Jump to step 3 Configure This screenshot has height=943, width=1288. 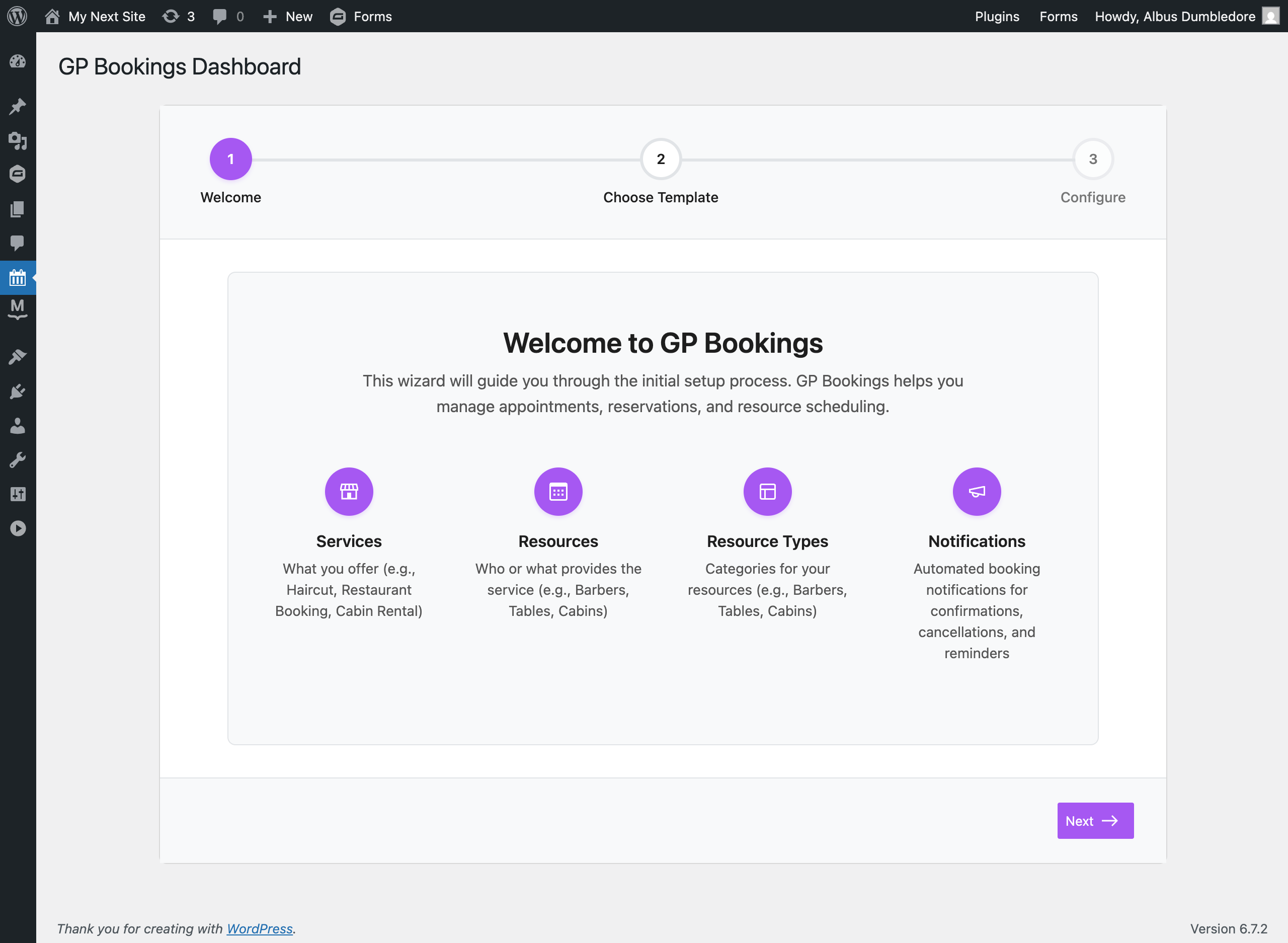tap(1093, 159)
